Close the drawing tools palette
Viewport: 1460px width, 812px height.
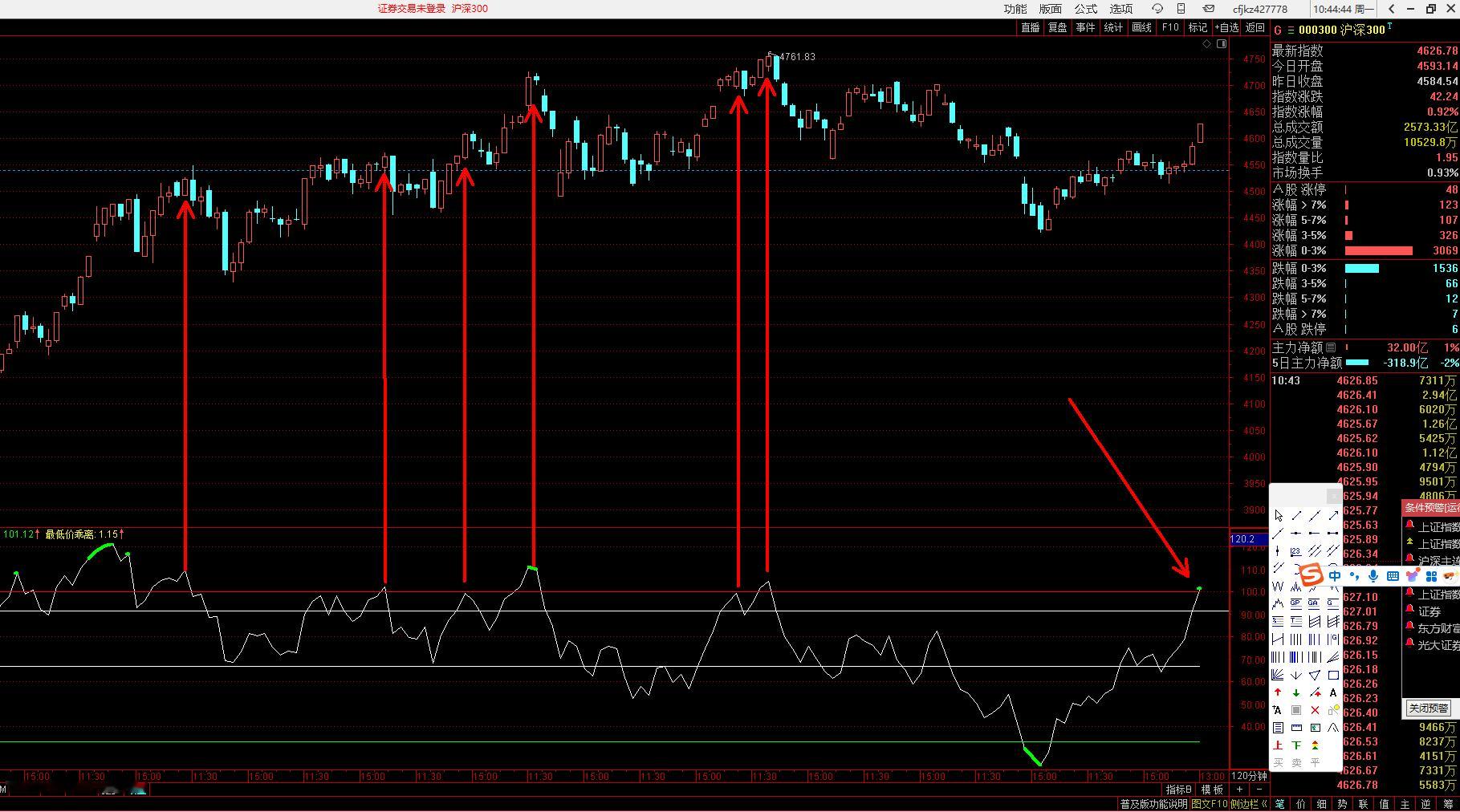pyautogui.click(x=1333, y=494)
